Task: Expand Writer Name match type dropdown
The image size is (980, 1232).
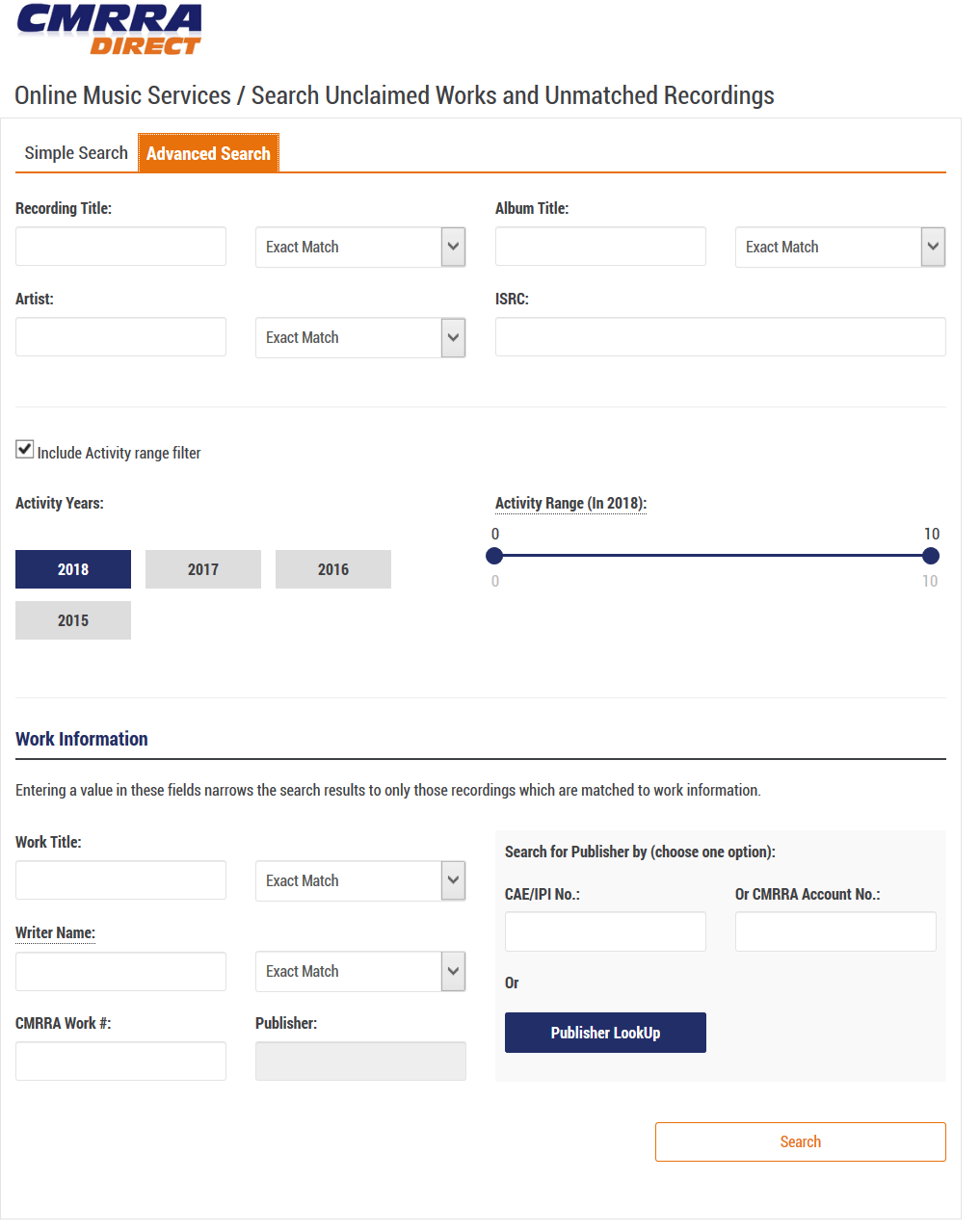Action: pyautogui.click(x=359, y=972)
